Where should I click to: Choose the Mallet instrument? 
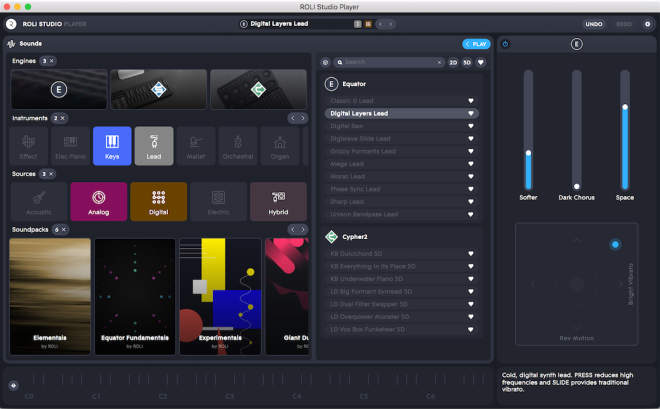click(x=196, y=146)
